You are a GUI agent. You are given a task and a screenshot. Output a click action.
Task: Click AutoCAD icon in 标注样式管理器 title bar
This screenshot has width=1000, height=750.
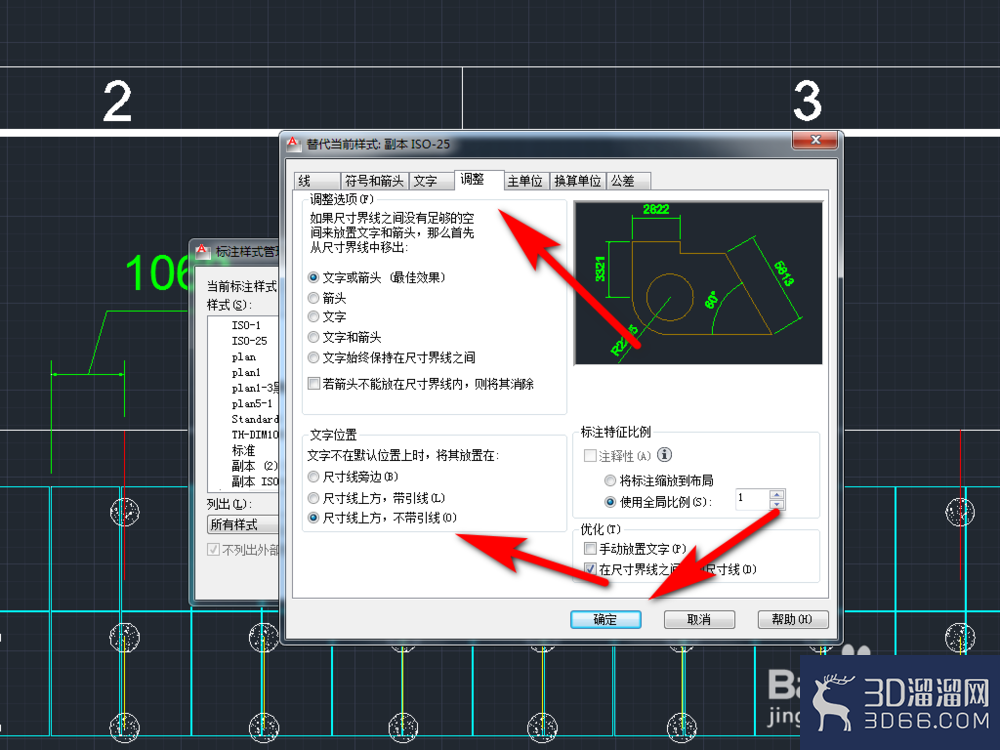tap(203, 251)
